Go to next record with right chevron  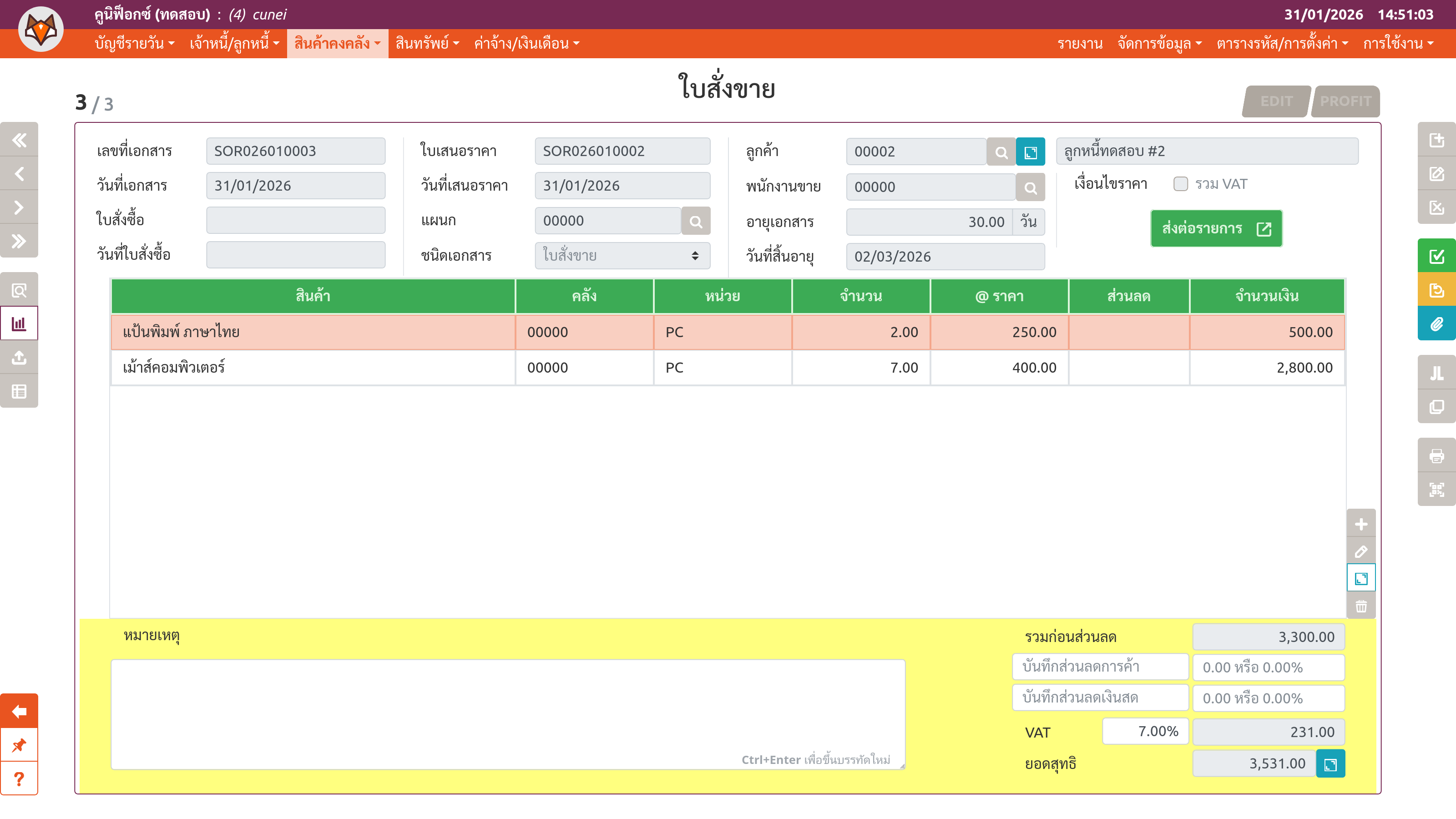(x=19, y=207)
